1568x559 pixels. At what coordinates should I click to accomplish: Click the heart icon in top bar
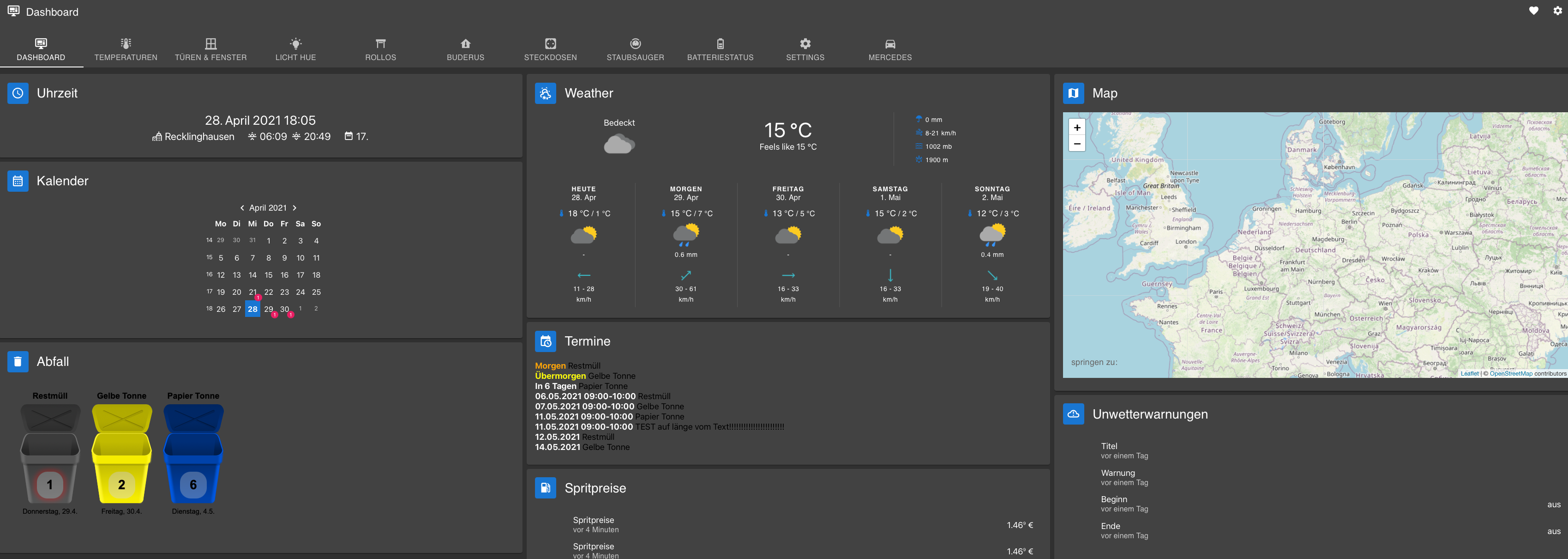click(x=1533, y=11)
